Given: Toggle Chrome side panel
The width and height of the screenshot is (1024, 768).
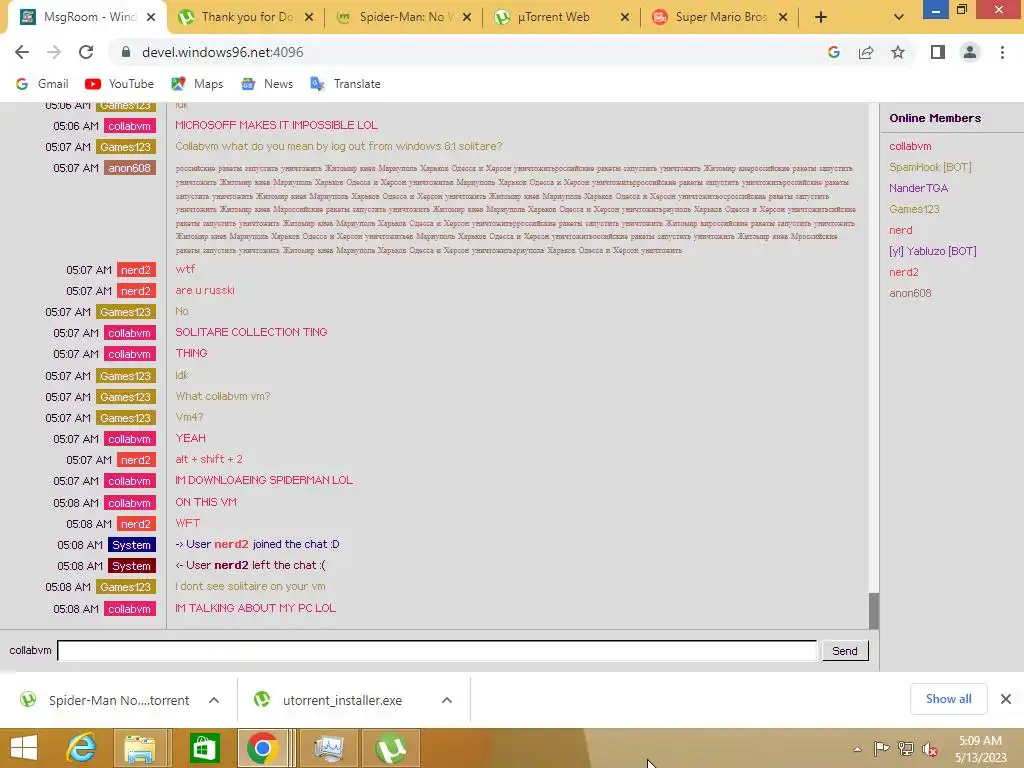Looking at the screenshot, I should click(x=938, y=52).
